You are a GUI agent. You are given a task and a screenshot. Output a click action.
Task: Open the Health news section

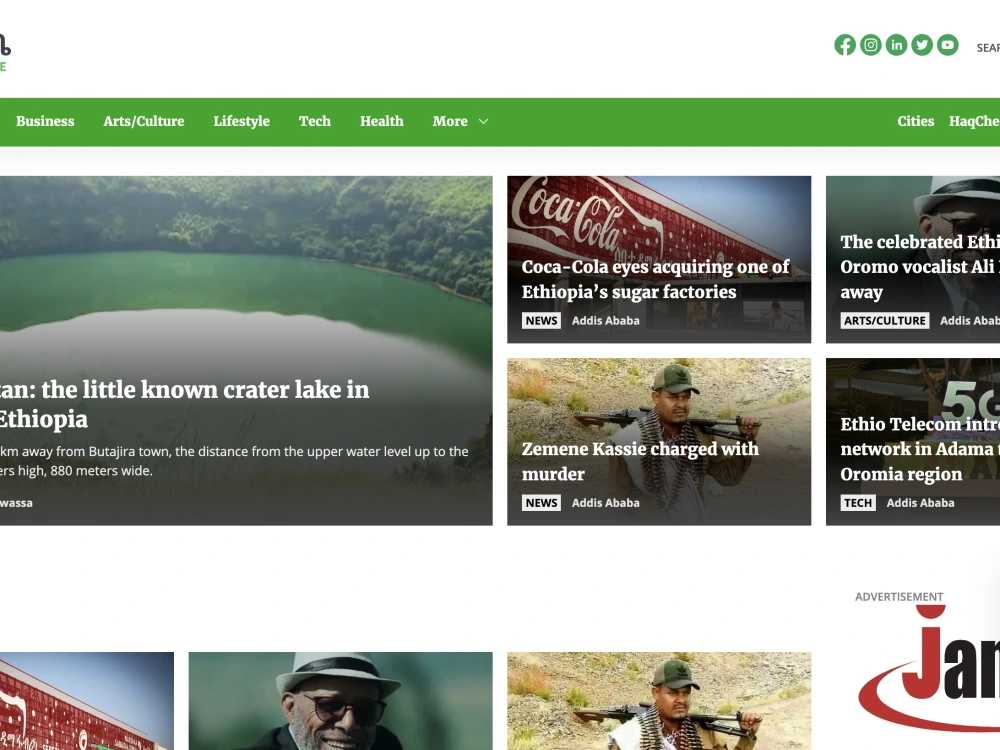(x=381, y=121)
